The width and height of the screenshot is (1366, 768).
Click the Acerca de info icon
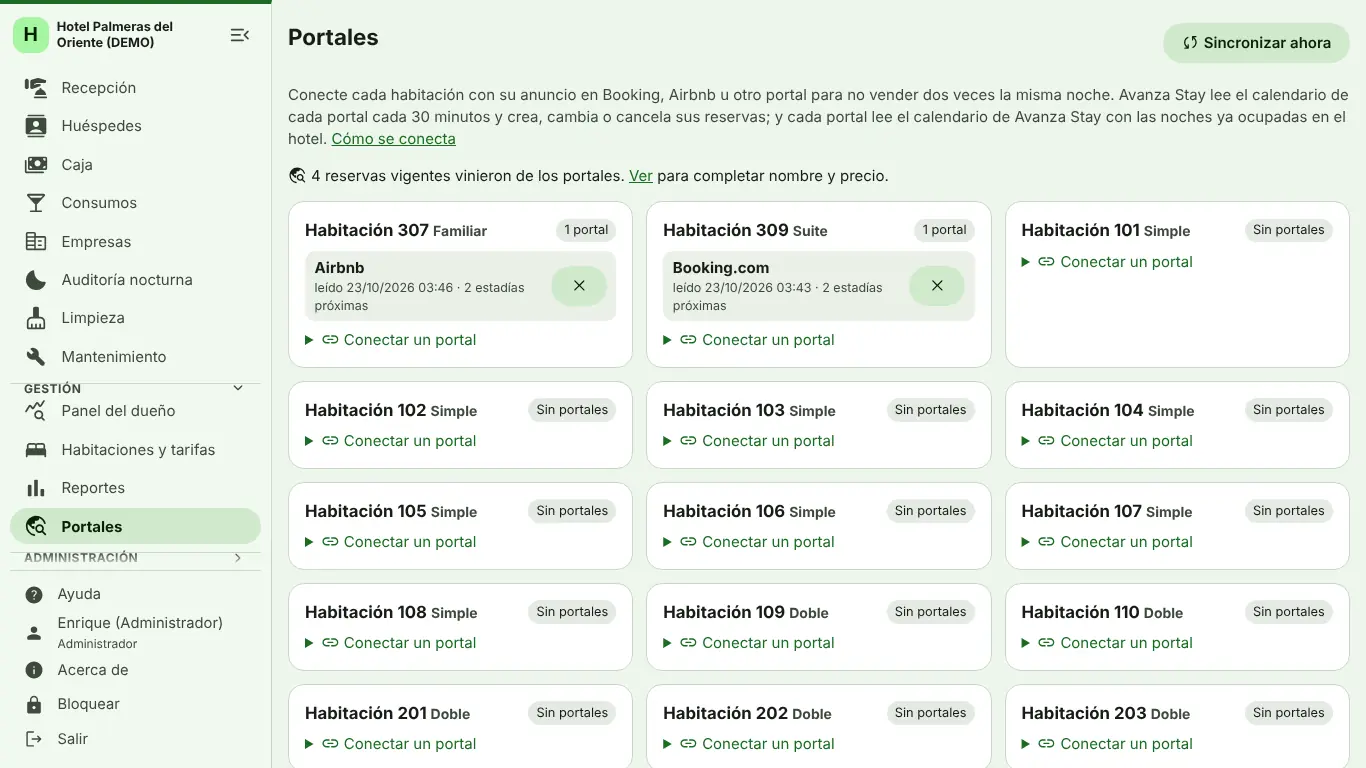(34, 670)
